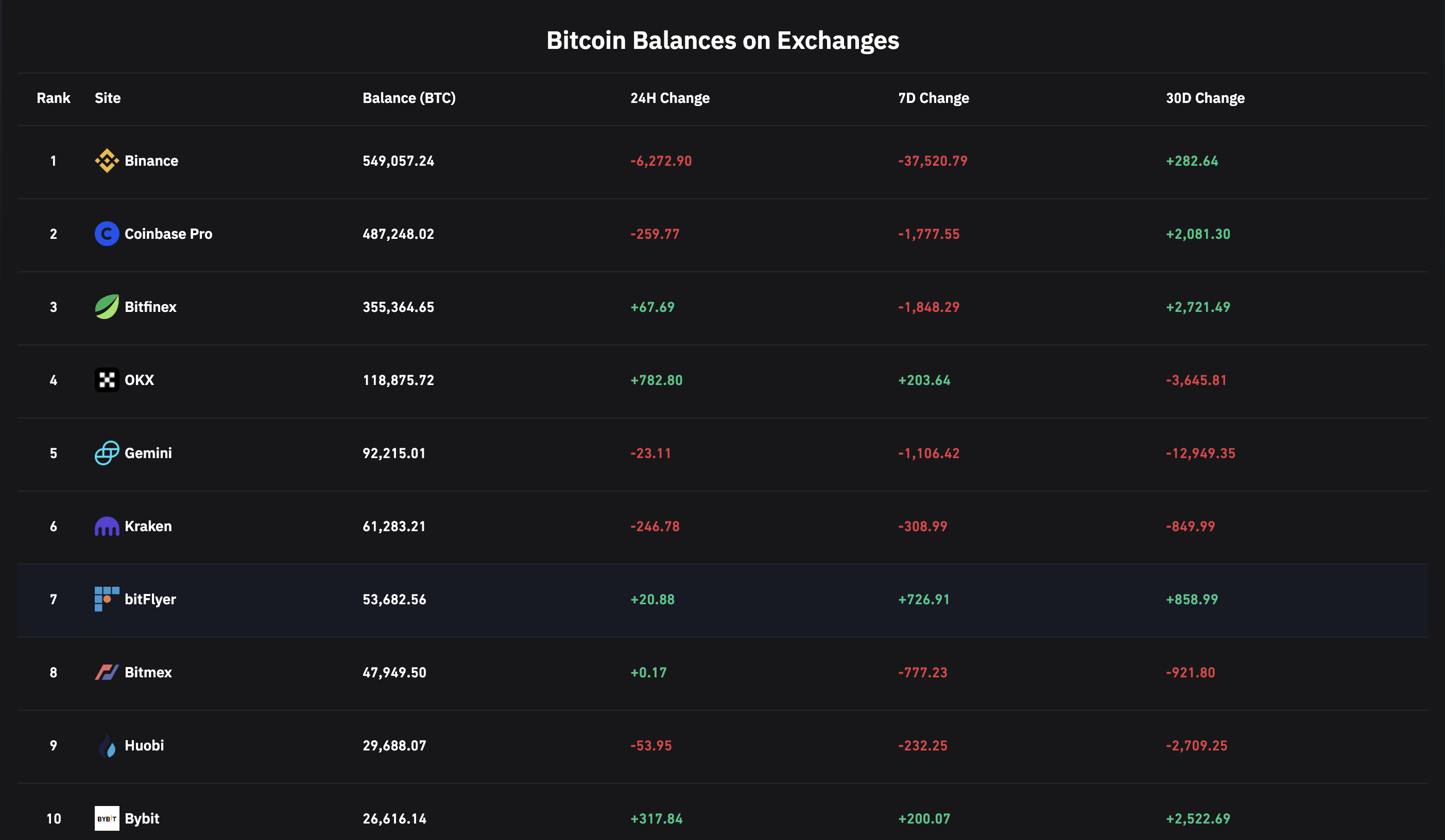Click Bitfinex 7D change -1,848.29
Image resolution: width=1445 pixels, height=840 pixels.
(x=928, y=307)
